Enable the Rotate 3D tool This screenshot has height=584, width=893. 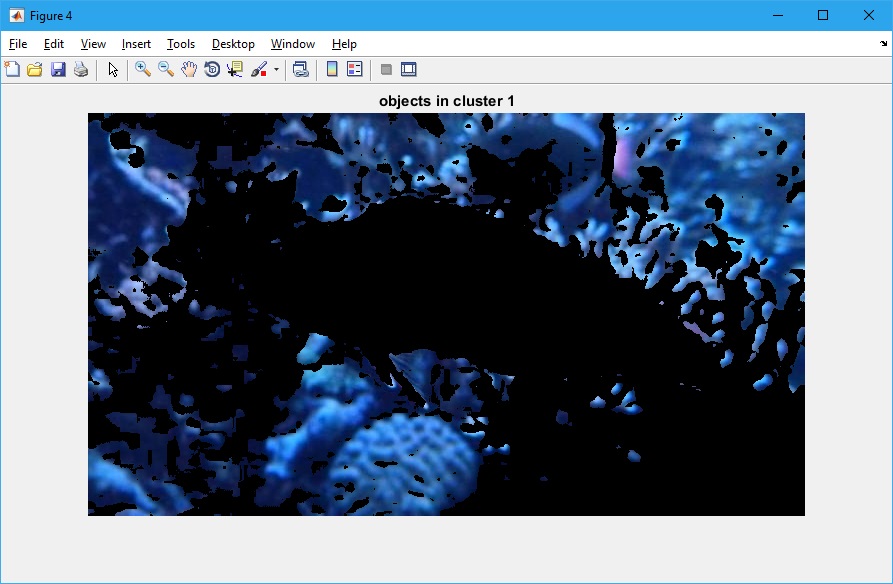click(212, 69)
